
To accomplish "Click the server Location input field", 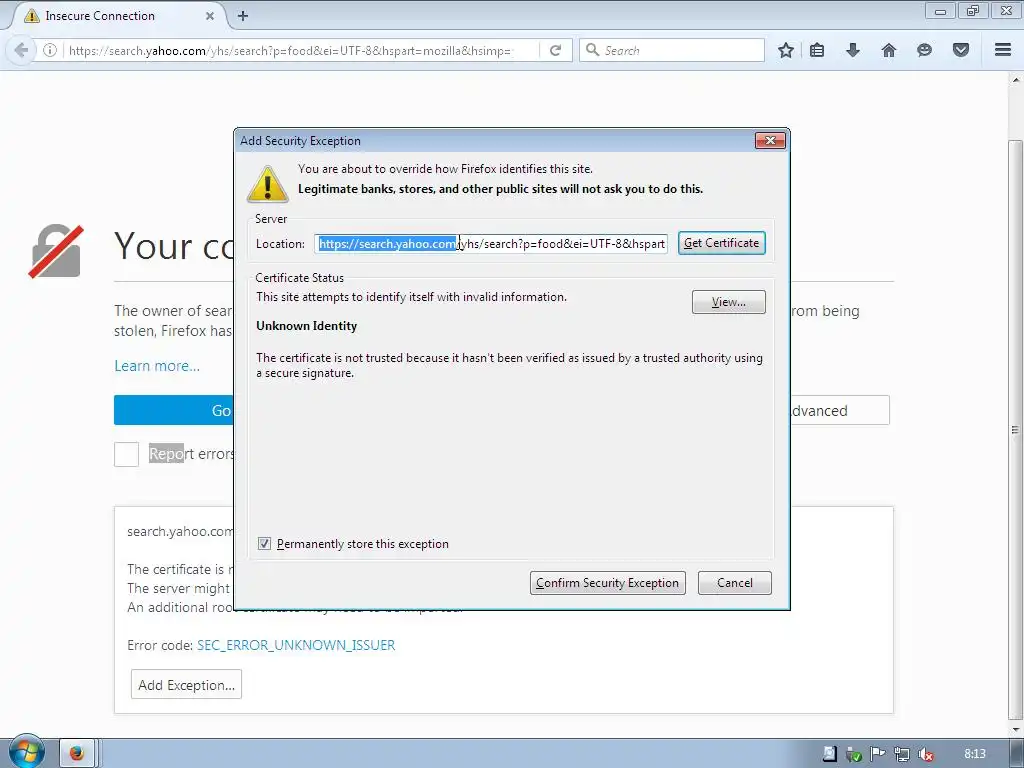I will 491,244.
